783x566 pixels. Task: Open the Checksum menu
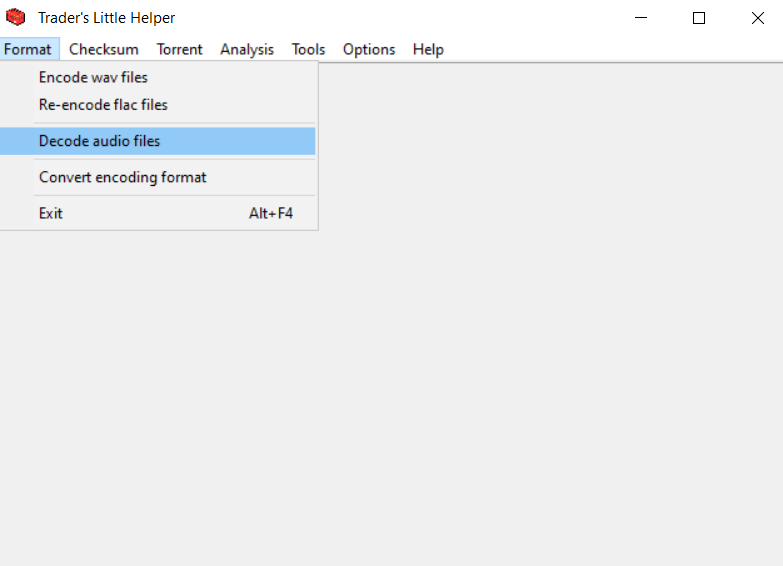tap(103, 49)
